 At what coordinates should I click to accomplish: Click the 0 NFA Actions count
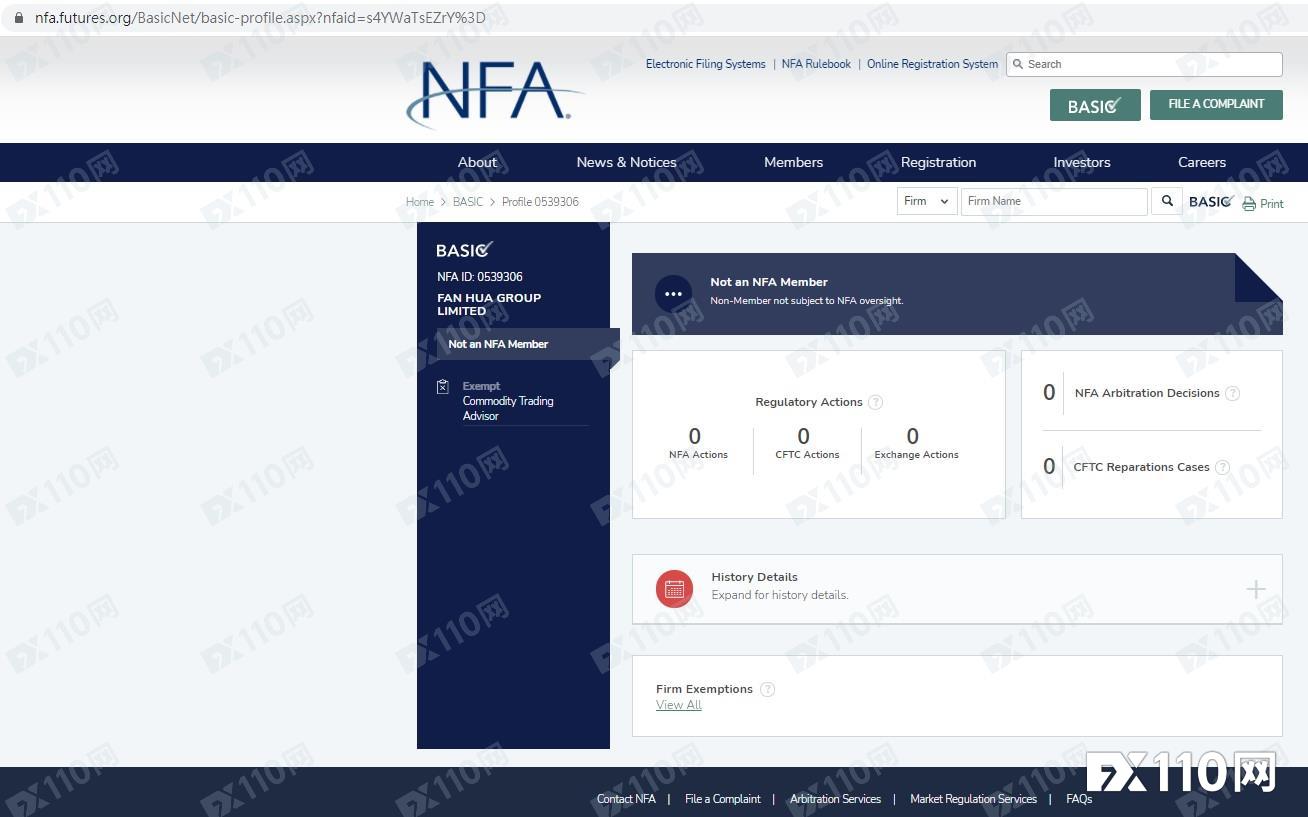pos(695,436)
